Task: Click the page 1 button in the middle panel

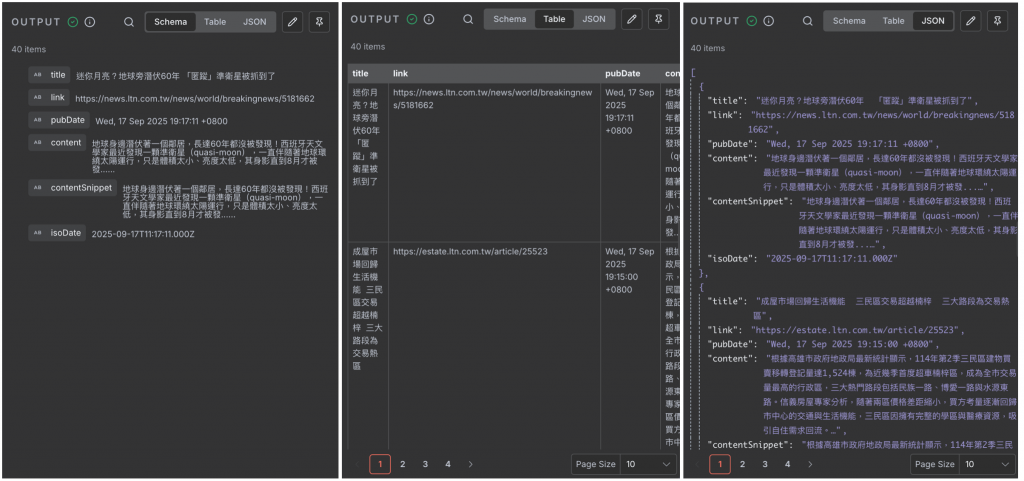Action: click(x=379, y=464)
